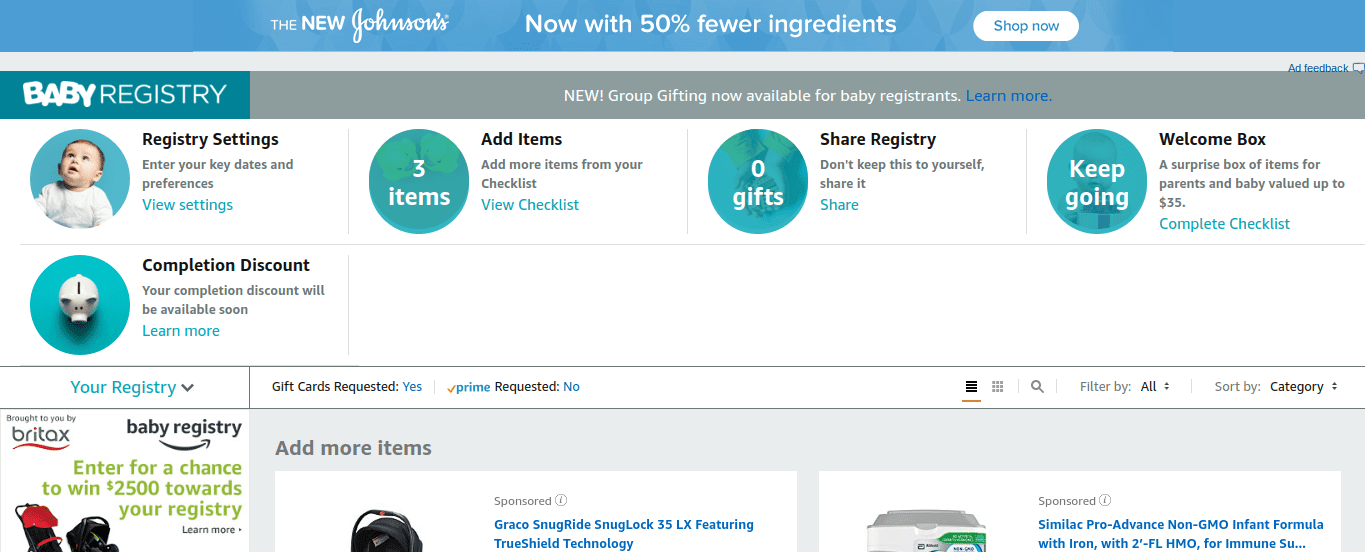Follow Learn more about Group Gifting
1365x552 pixels.
[1008, 96]
